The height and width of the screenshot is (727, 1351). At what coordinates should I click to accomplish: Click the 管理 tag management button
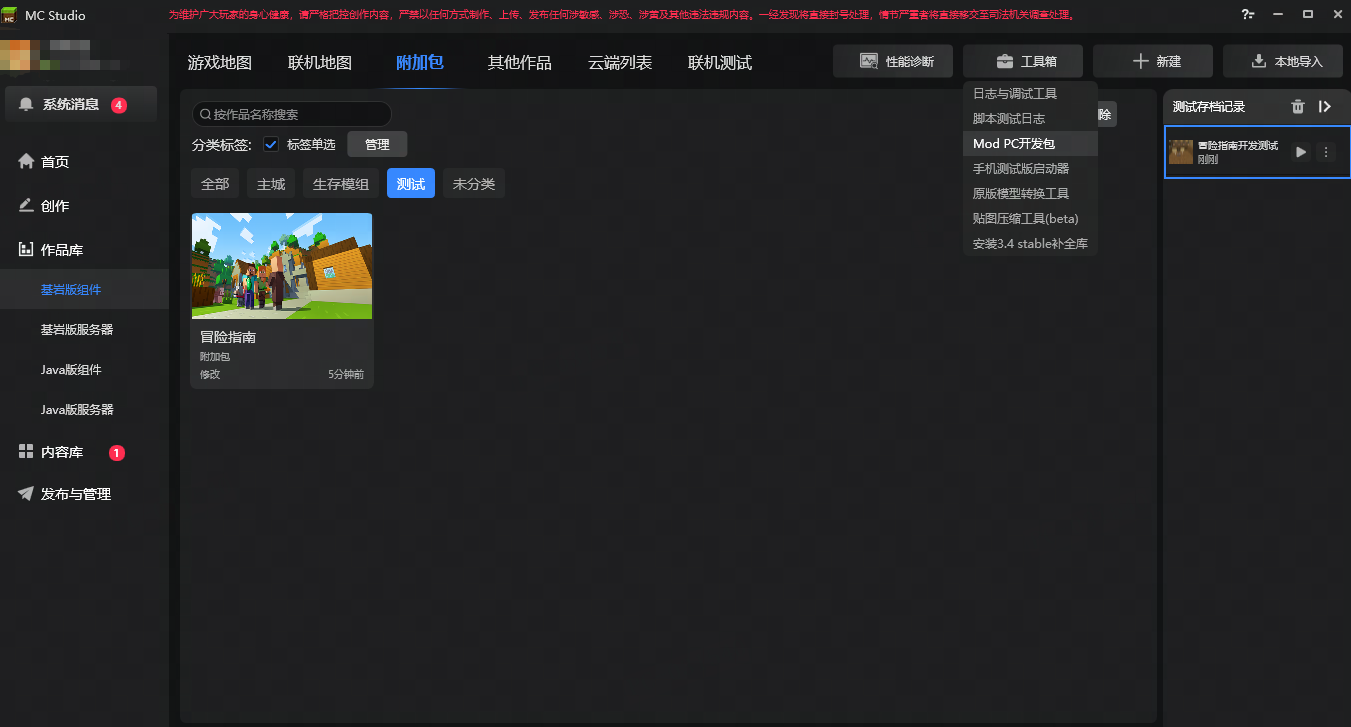377,144
